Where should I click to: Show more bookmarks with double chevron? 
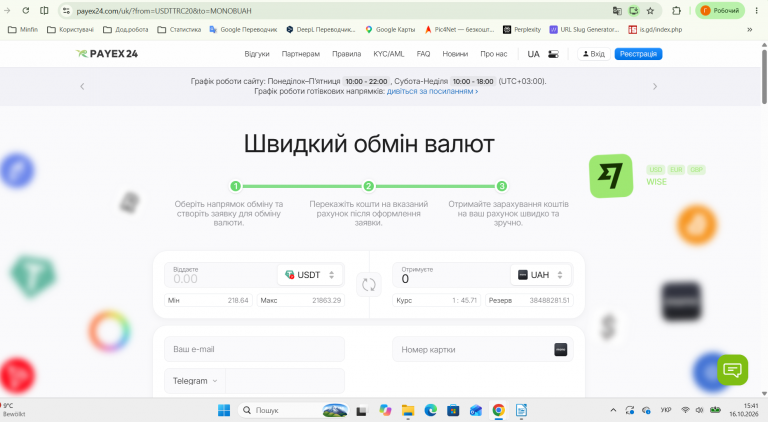pyautogui.click(x=749, y=29)
